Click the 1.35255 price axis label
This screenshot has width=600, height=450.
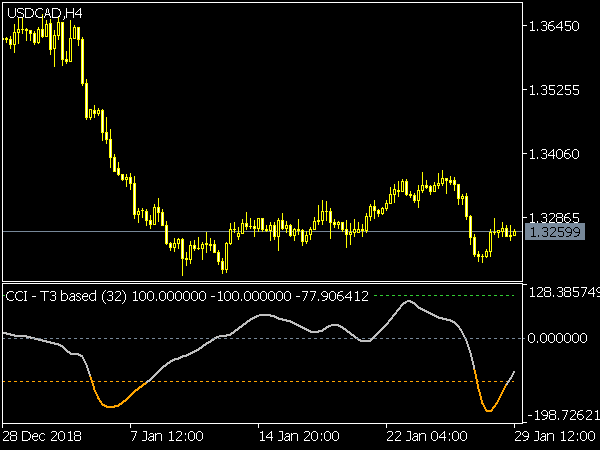pos(554,90)
